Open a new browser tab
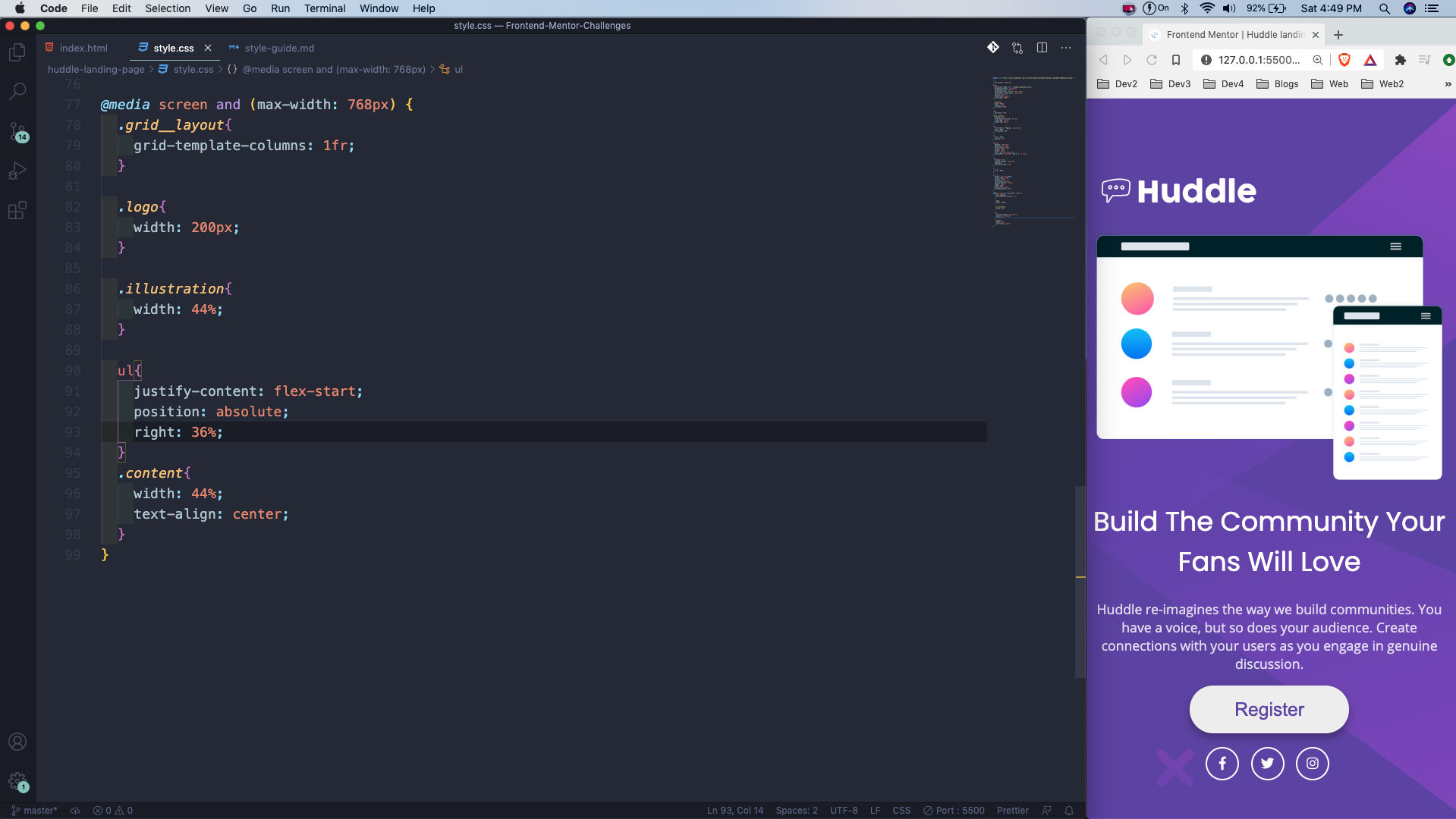 pos(1338,35)
